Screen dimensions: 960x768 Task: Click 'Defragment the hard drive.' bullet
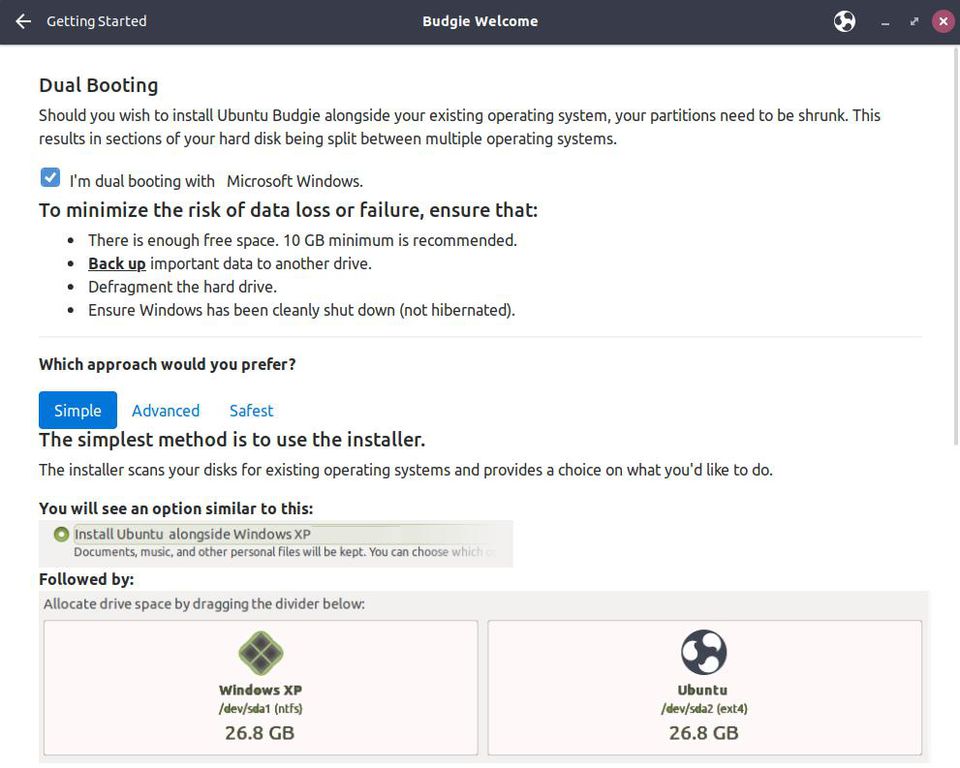pyautogui.click(x=182, y=287)
